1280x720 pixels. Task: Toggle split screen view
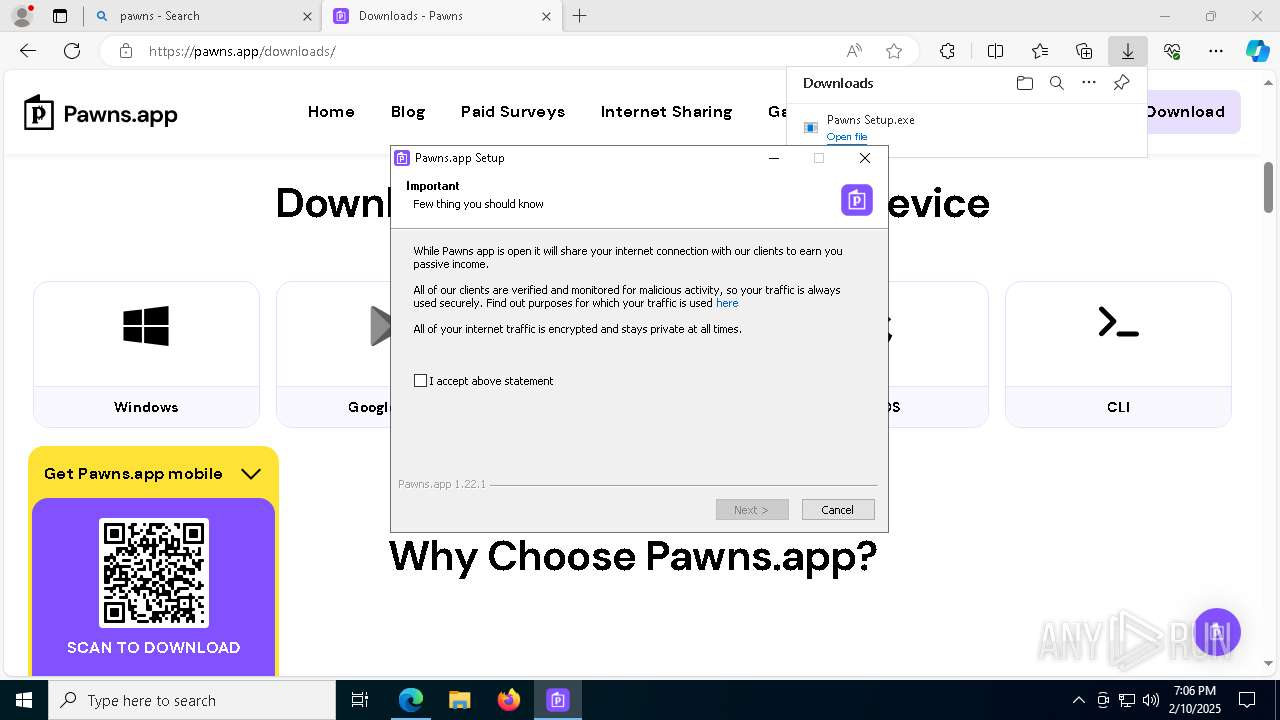pos(995,51)
